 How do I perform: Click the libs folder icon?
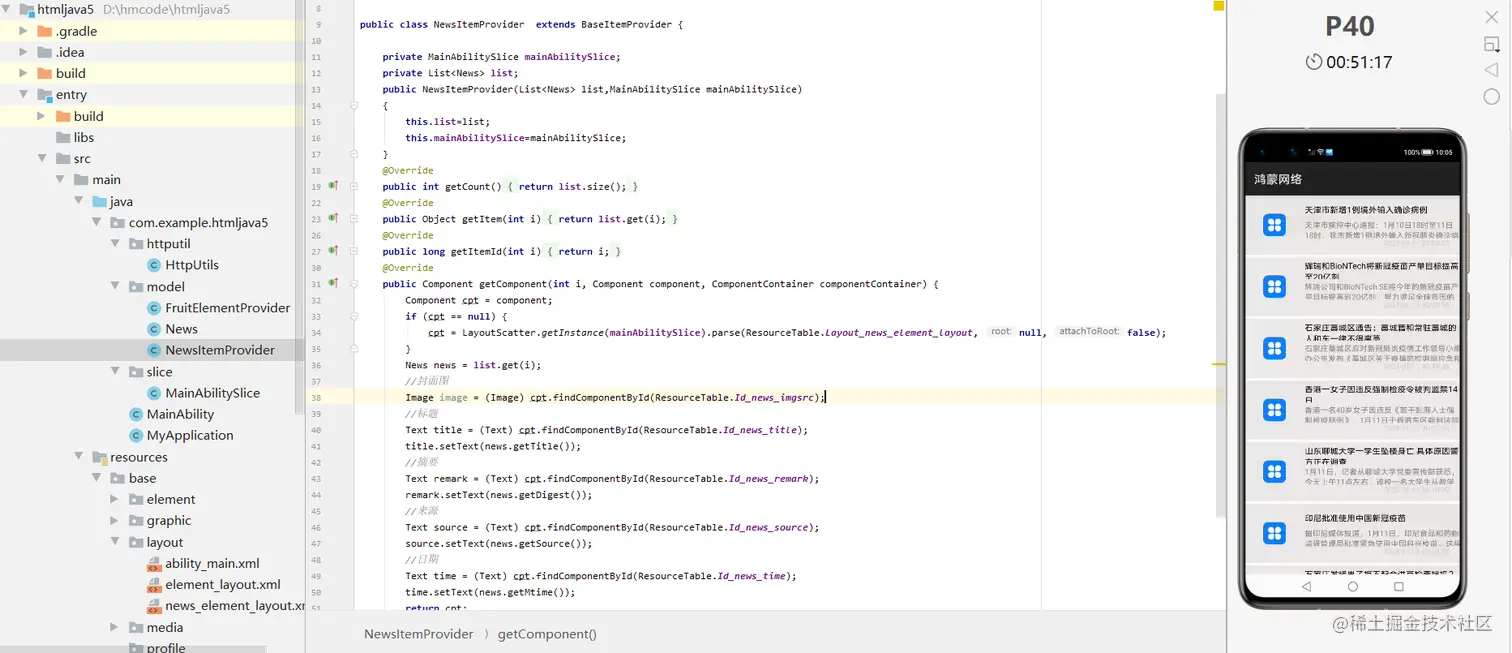pyautogui.click(x=62, y=137)
